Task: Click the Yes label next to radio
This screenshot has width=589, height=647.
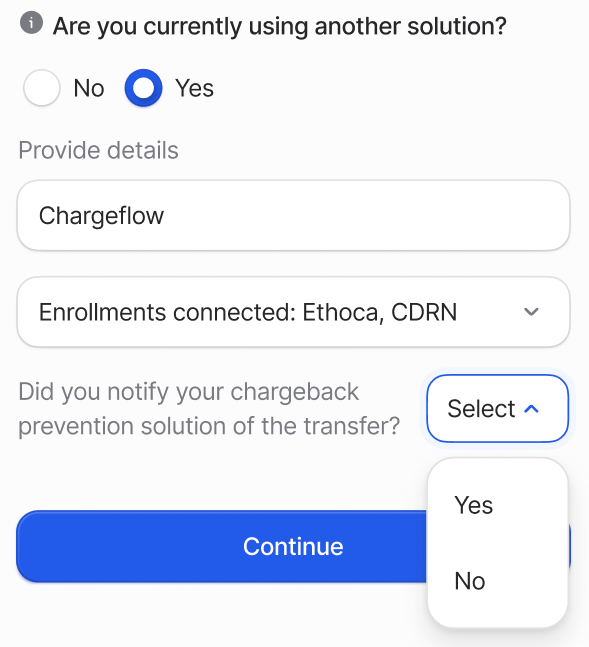Action: click(194, 88)
